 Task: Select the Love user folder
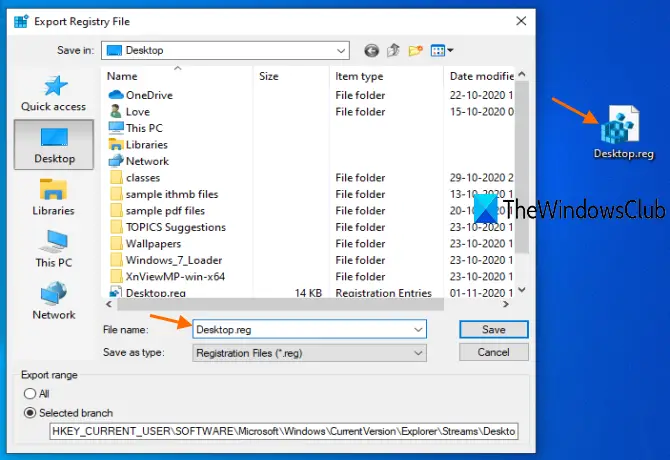(x=129, y=111)
